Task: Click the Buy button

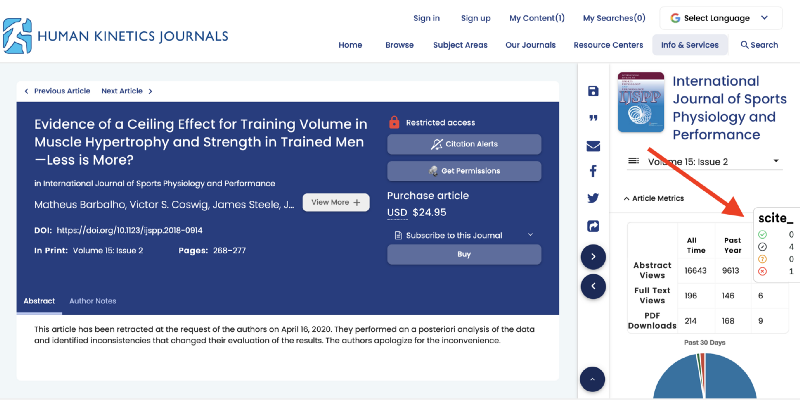Action: coord(464,254)
